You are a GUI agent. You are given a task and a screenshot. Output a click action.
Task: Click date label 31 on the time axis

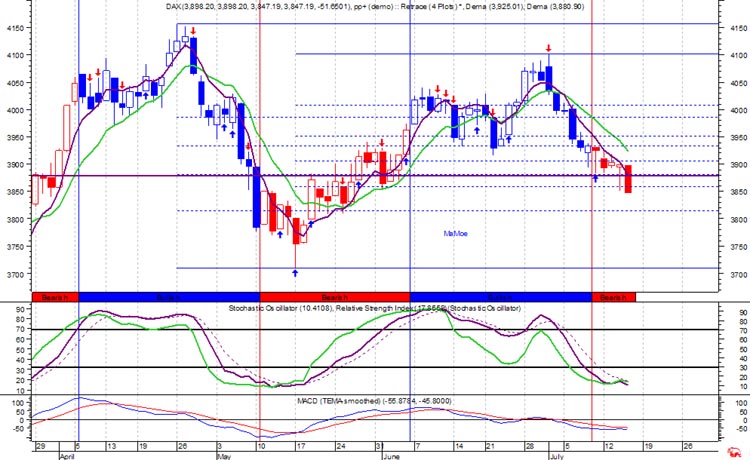(379, 447)
